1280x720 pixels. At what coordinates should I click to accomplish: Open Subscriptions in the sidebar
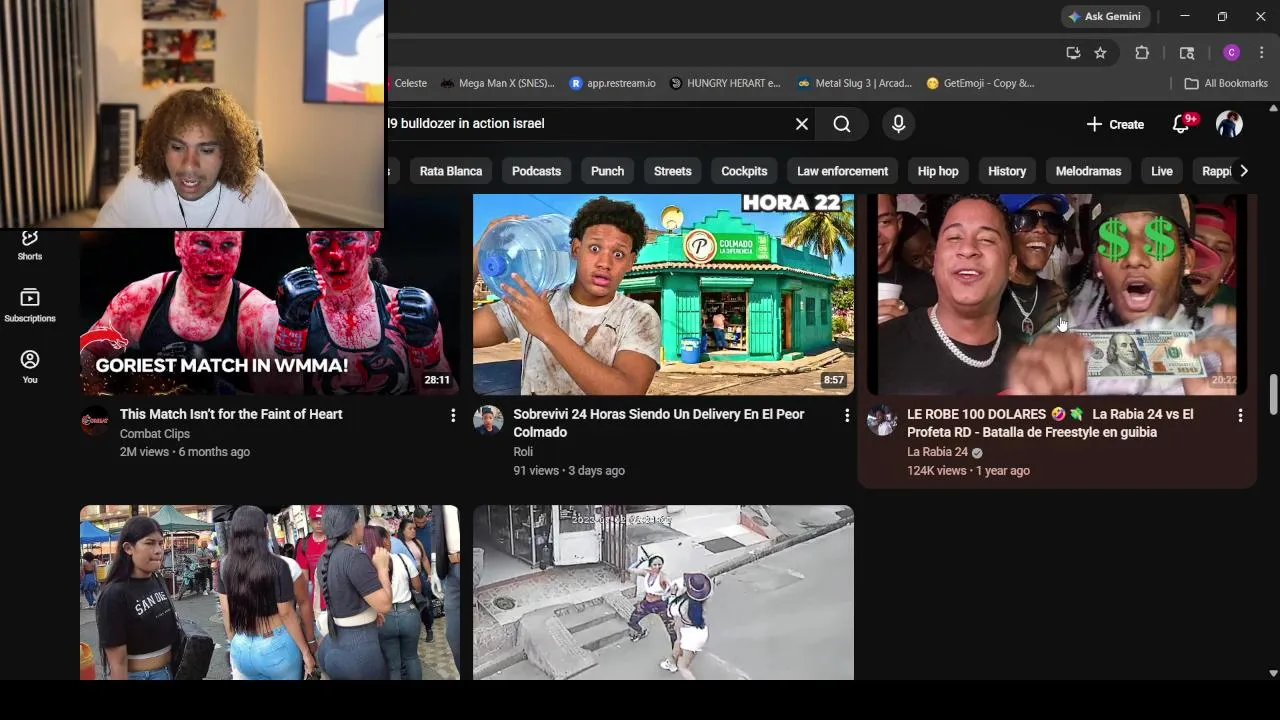[30, 306]
